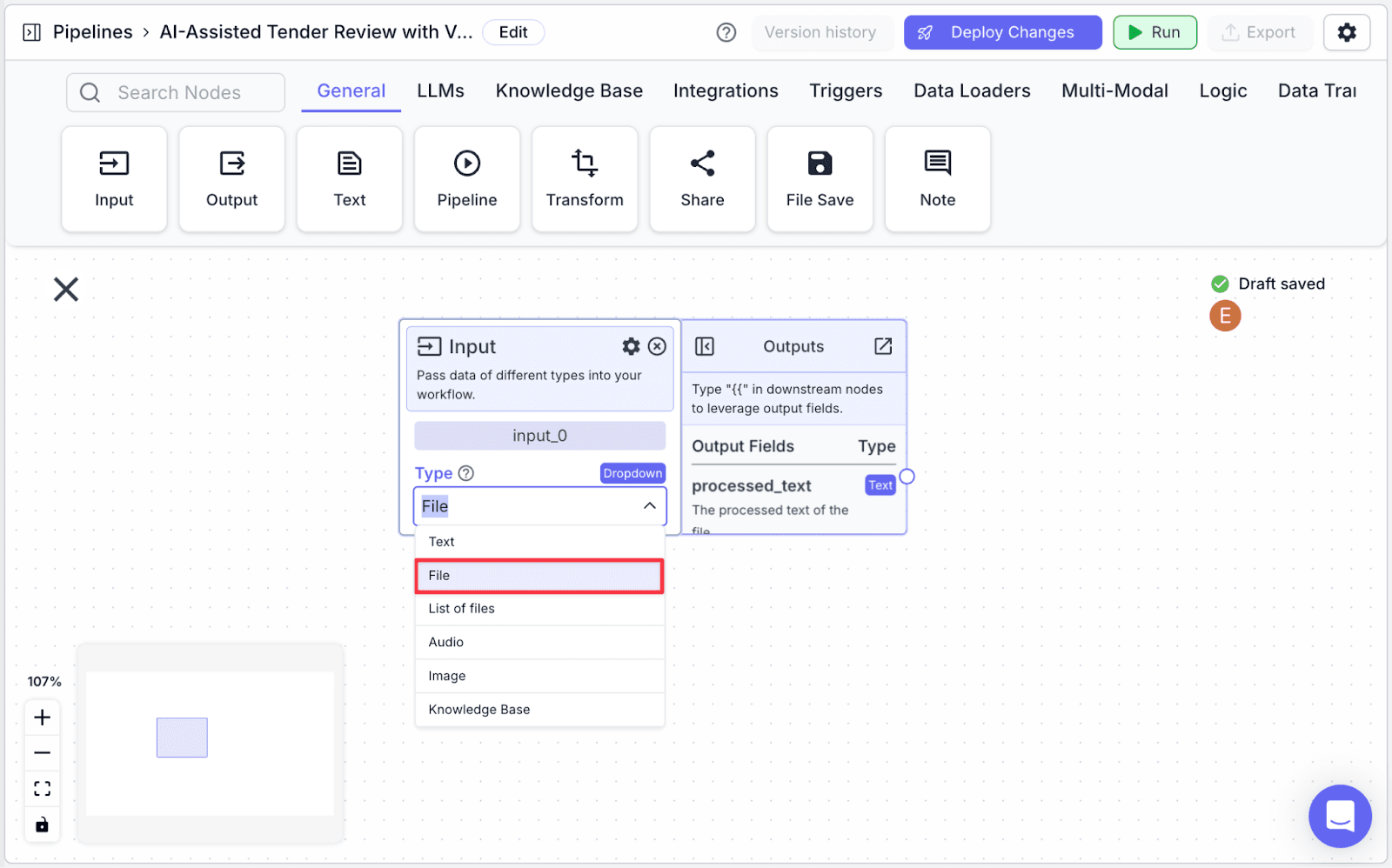The image size is (1392, 868).
Task: Open the Data Loaders tab
Action: tap(972, 91)
